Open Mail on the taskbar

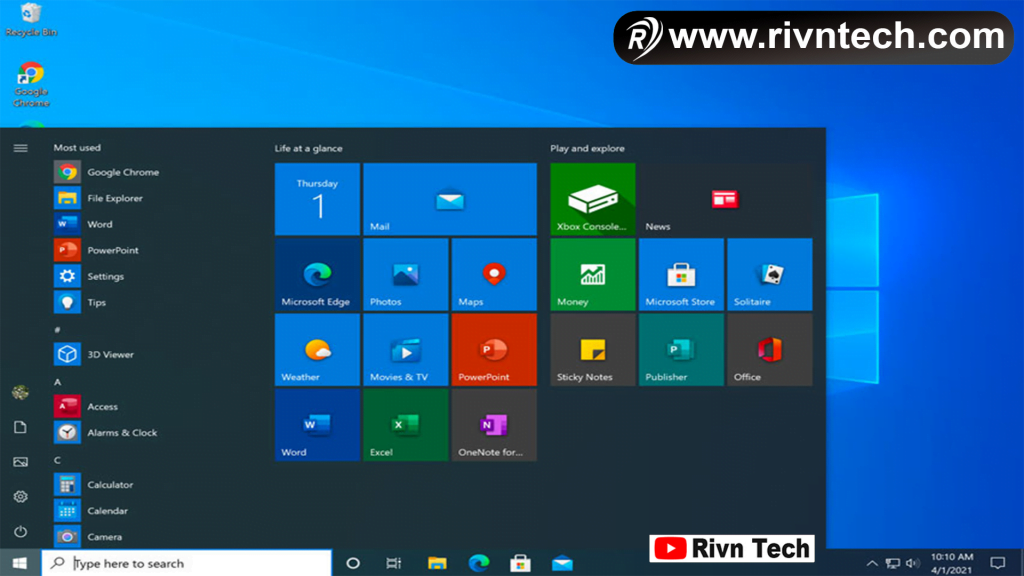(562, 563)
